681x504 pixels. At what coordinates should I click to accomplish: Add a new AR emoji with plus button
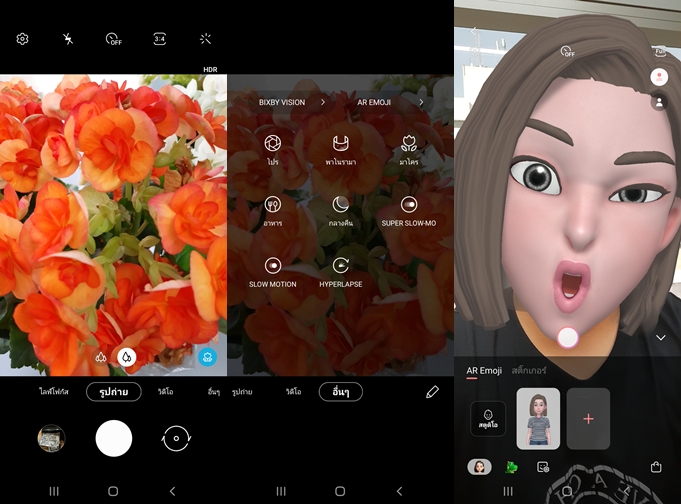pos(588,418)
